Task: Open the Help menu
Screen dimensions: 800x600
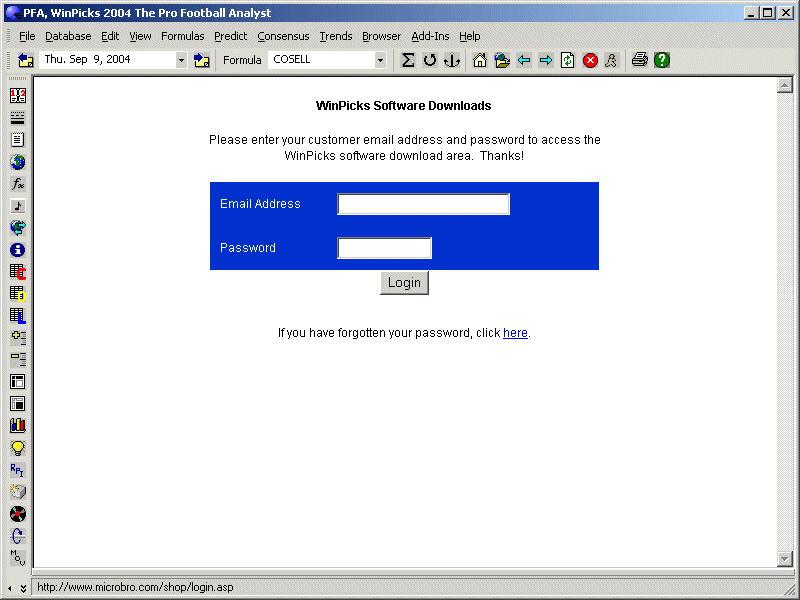Action: click(469, 36)
